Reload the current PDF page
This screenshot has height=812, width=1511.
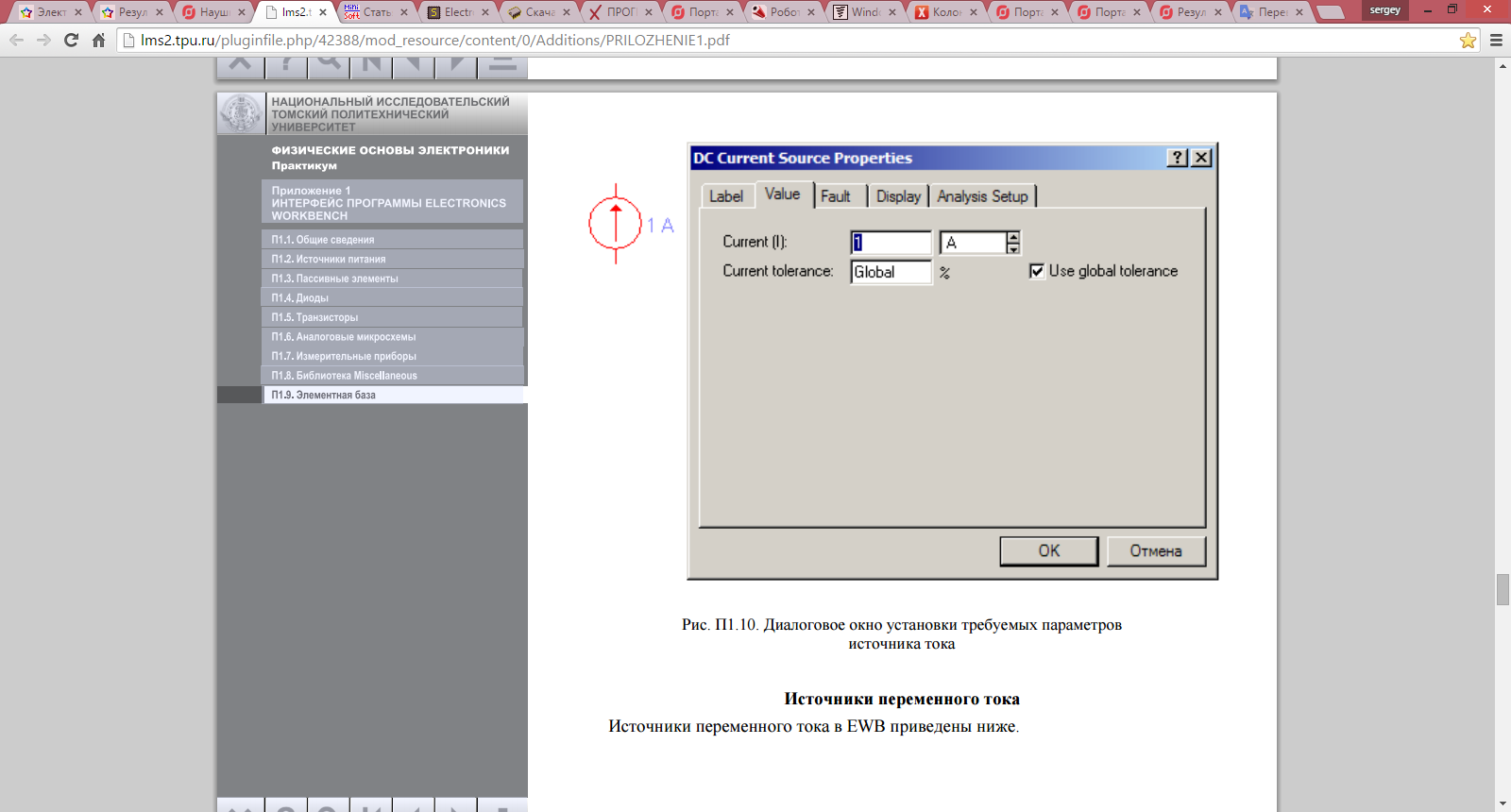(x=71, y=41)
